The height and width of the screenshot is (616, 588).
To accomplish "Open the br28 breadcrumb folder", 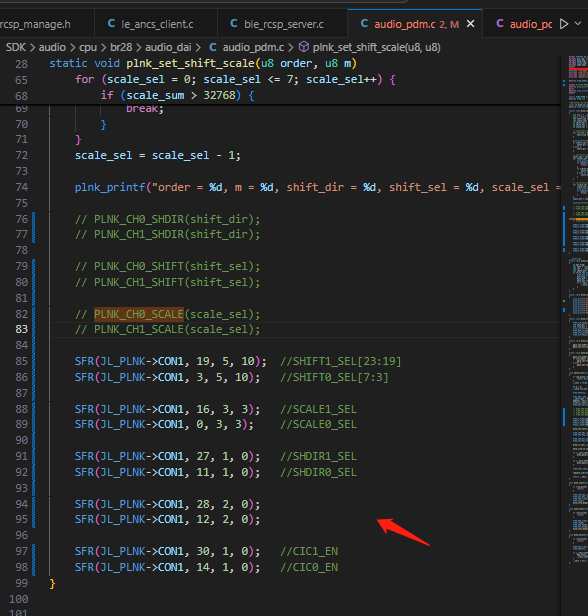I will pyautogui.click(x=121, y=47).
